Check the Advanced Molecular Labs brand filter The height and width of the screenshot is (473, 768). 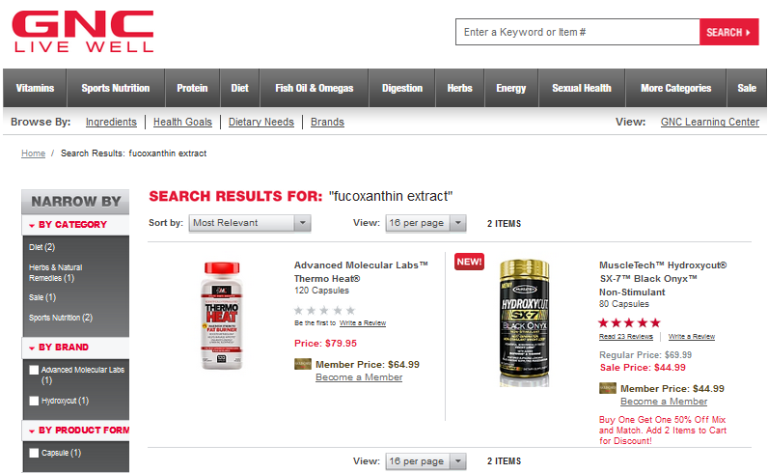click(34, 370)
